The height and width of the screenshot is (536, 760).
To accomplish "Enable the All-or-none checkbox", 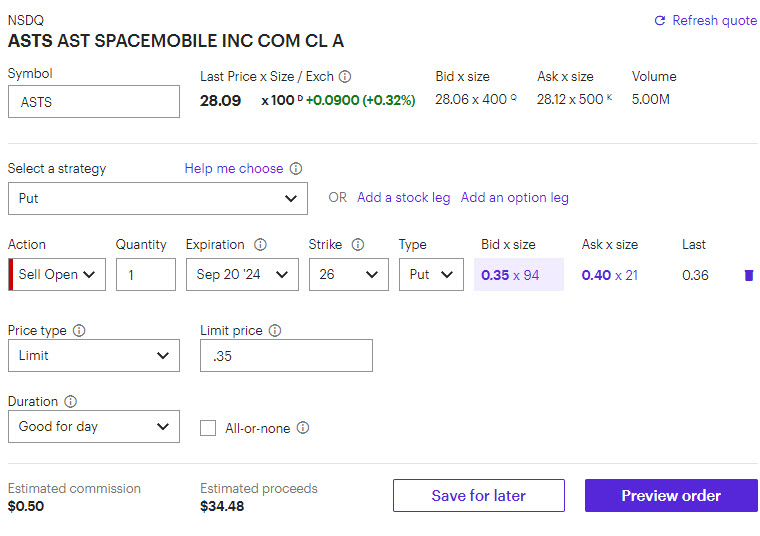I will click(x=208, y=428).
